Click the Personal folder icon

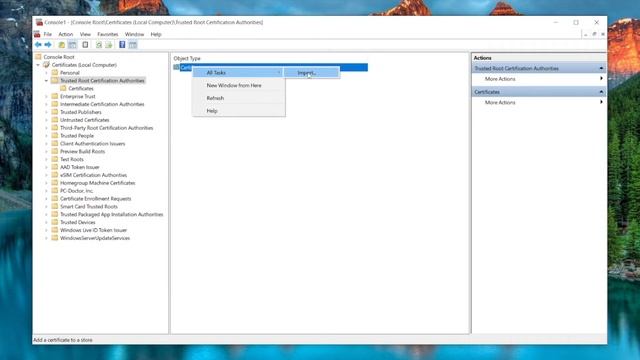(x=55, y=73)
